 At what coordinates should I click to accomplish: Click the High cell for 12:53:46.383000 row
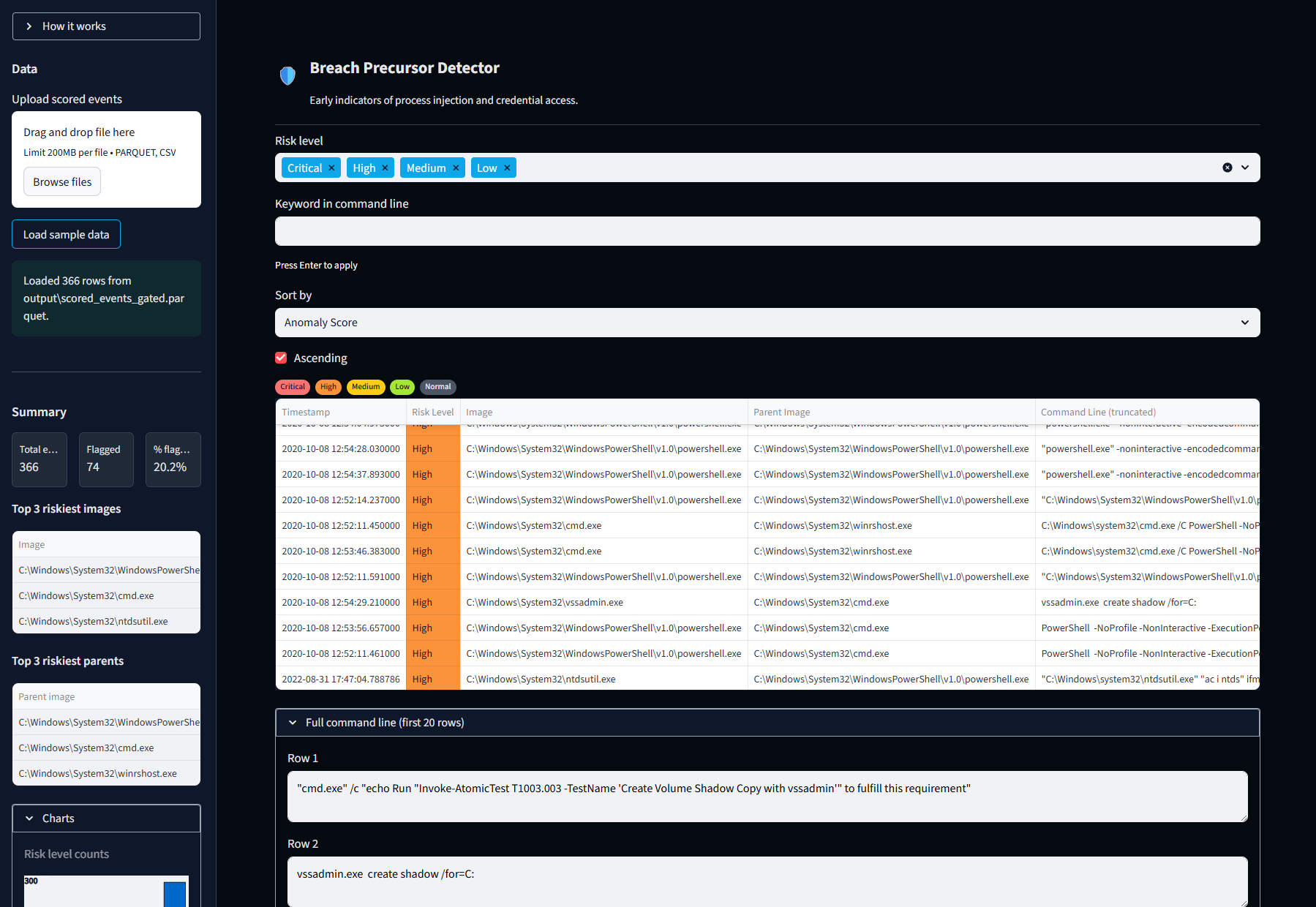click(x=433, y=551)
